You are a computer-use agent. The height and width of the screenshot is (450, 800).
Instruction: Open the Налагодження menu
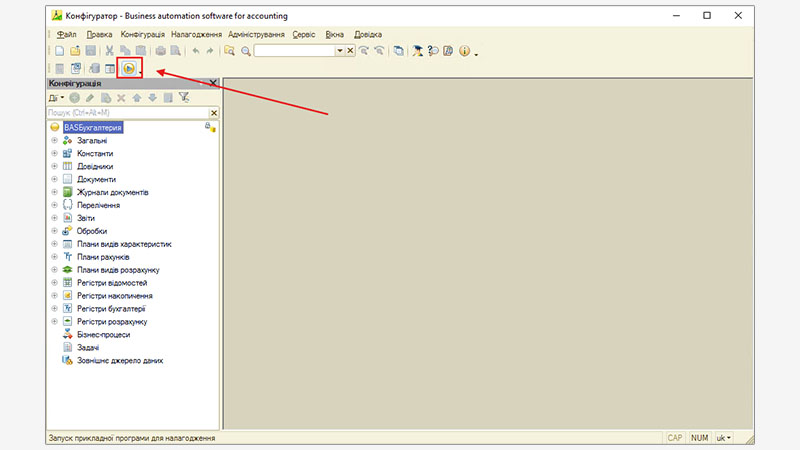197,34
